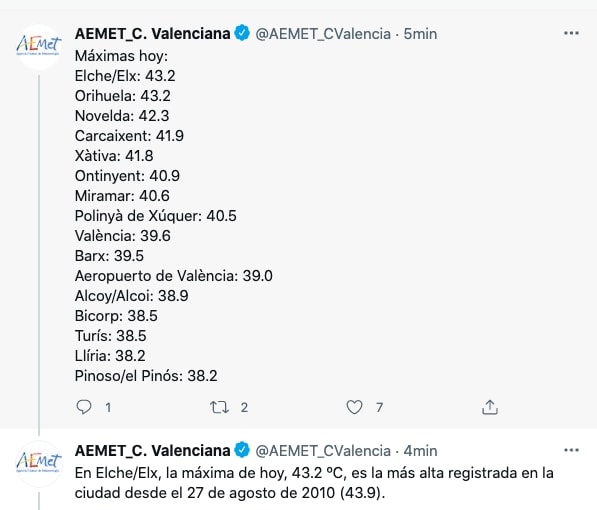
Task: Open share options for first tweet
Action: click(490, 407)
